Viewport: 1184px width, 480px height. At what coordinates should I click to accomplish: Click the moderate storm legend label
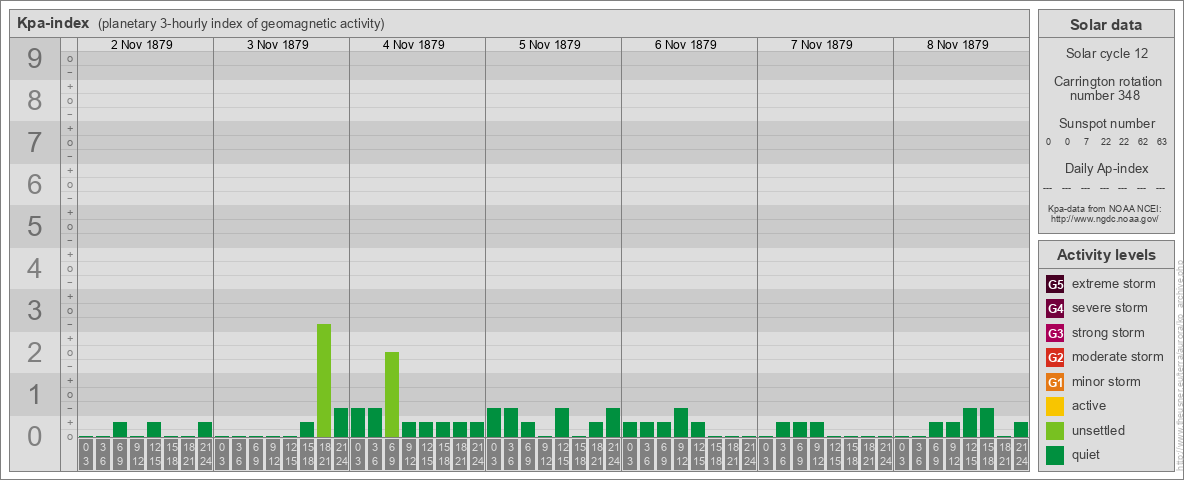(1118, 357)
